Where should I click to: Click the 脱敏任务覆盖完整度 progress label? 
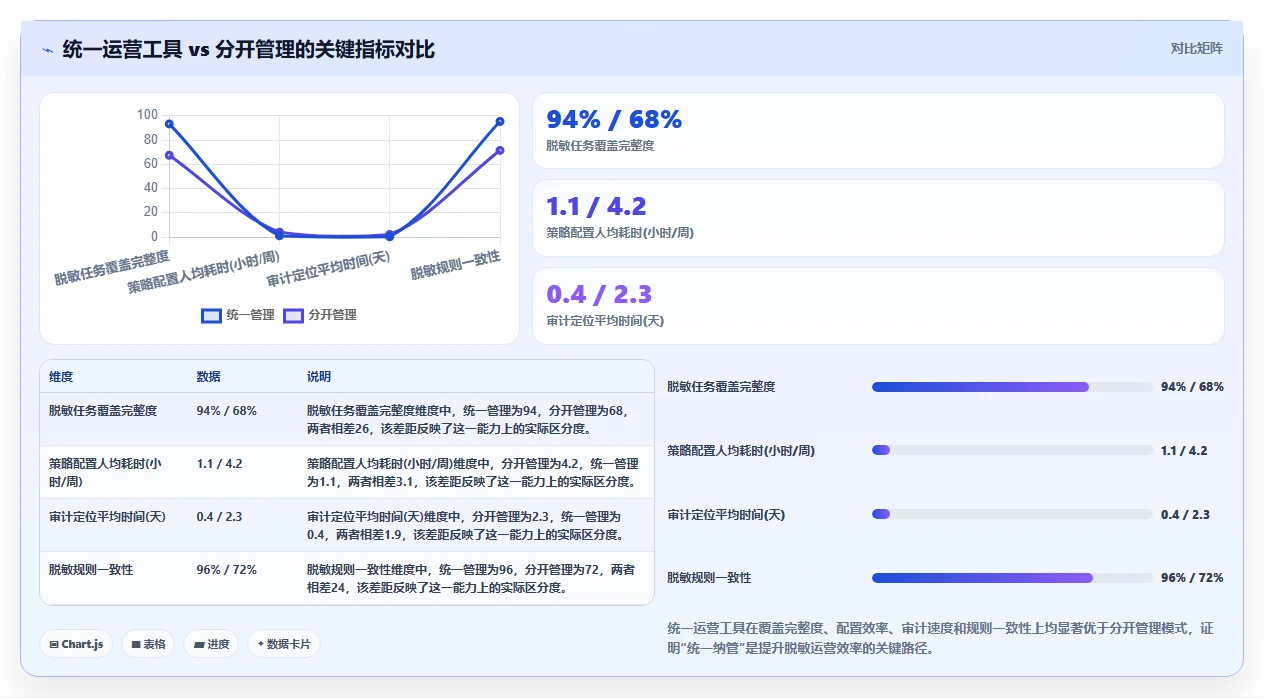[x=721, y=387]
